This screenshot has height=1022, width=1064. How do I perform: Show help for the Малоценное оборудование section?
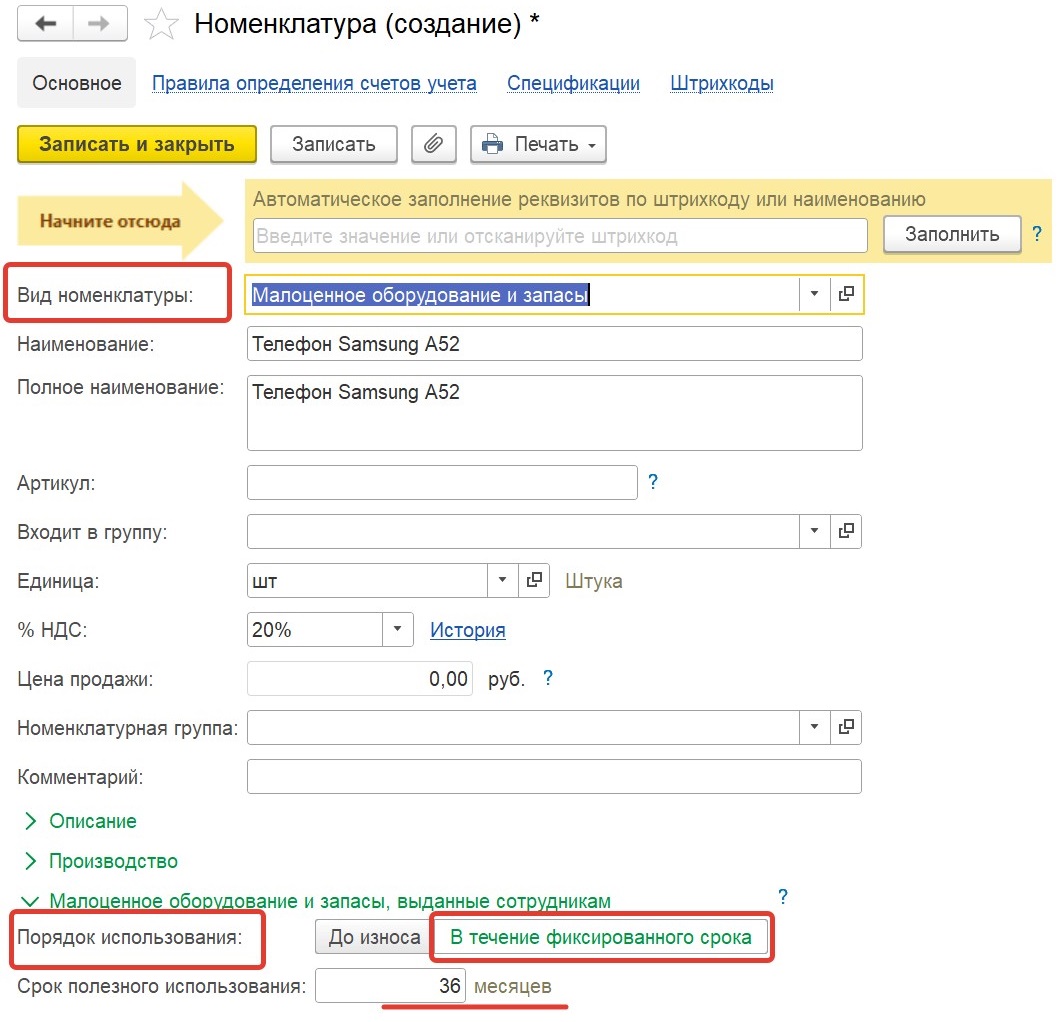[782, 897]
